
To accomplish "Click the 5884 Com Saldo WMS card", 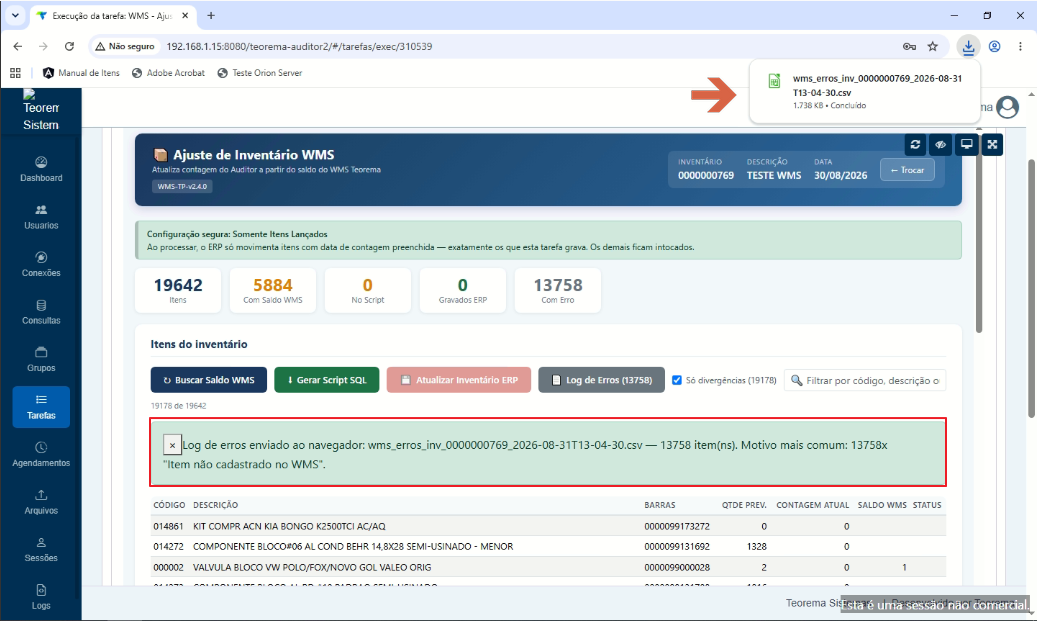I will [272, 290].
